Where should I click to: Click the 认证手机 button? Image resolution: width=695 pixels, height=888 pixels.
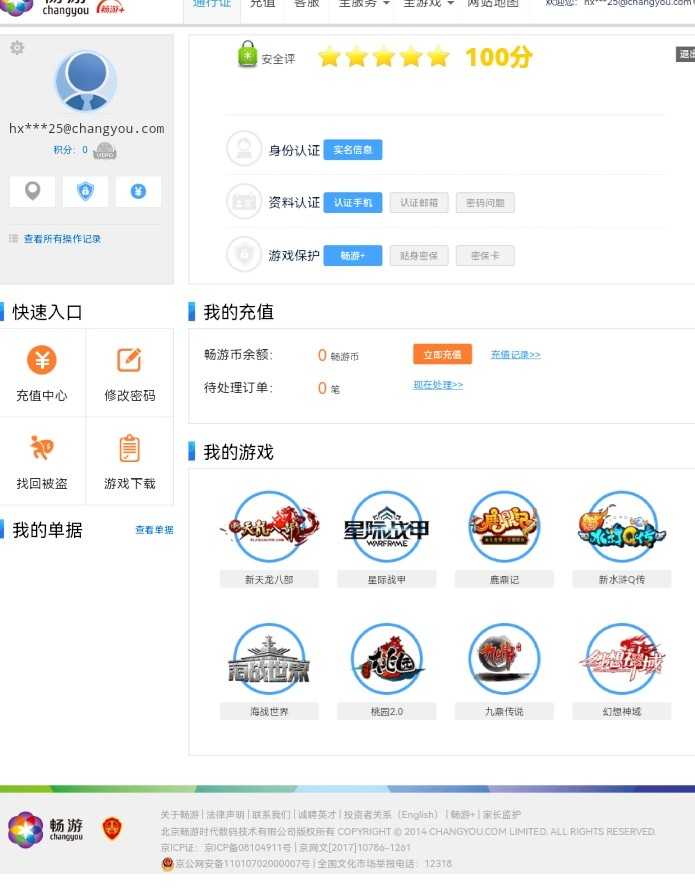click(352, 202)
